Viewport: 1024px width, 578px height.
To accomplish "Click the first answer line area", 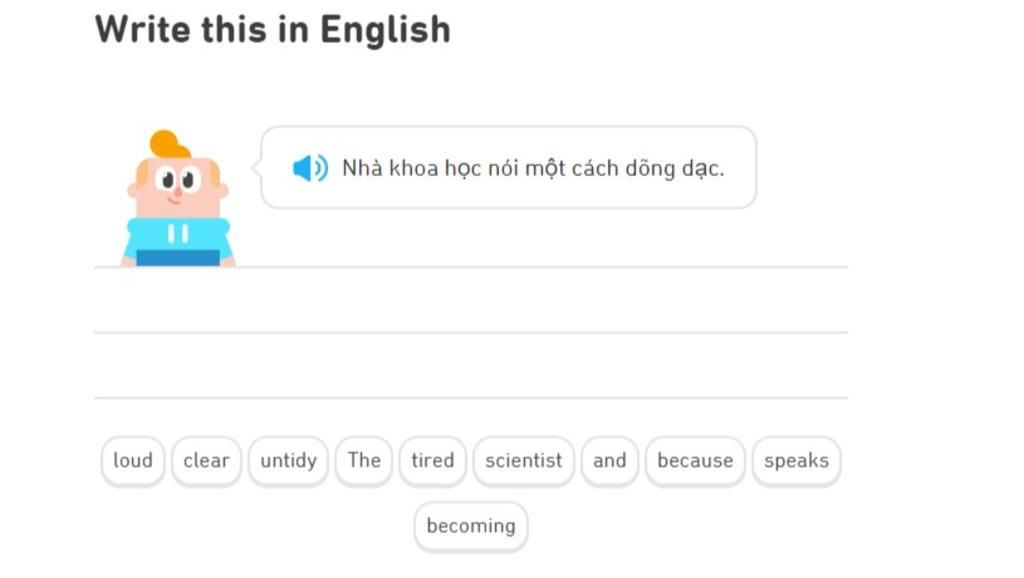I will (470, 301).
